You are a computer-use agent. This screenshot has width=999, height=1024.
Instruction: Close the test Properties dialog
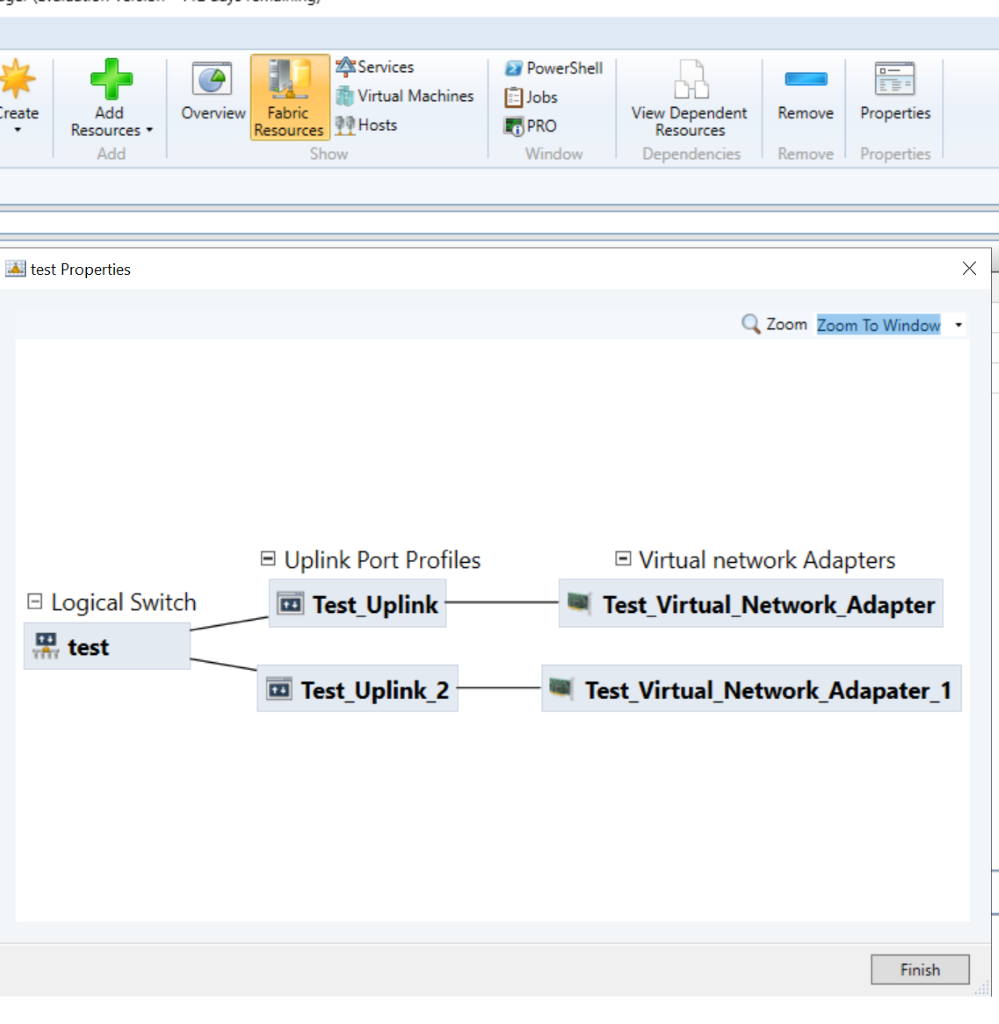(969, 268)
